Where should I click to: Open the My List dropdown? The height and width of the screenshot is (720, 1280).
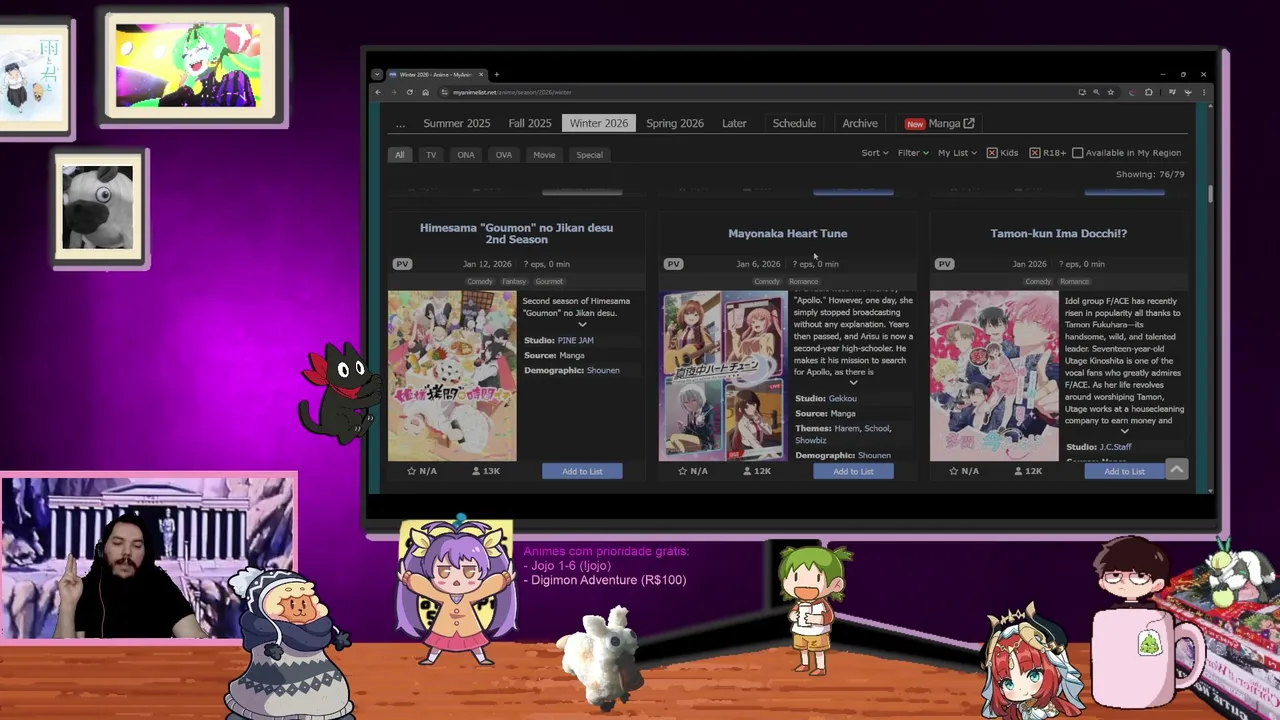pos(958,153)
